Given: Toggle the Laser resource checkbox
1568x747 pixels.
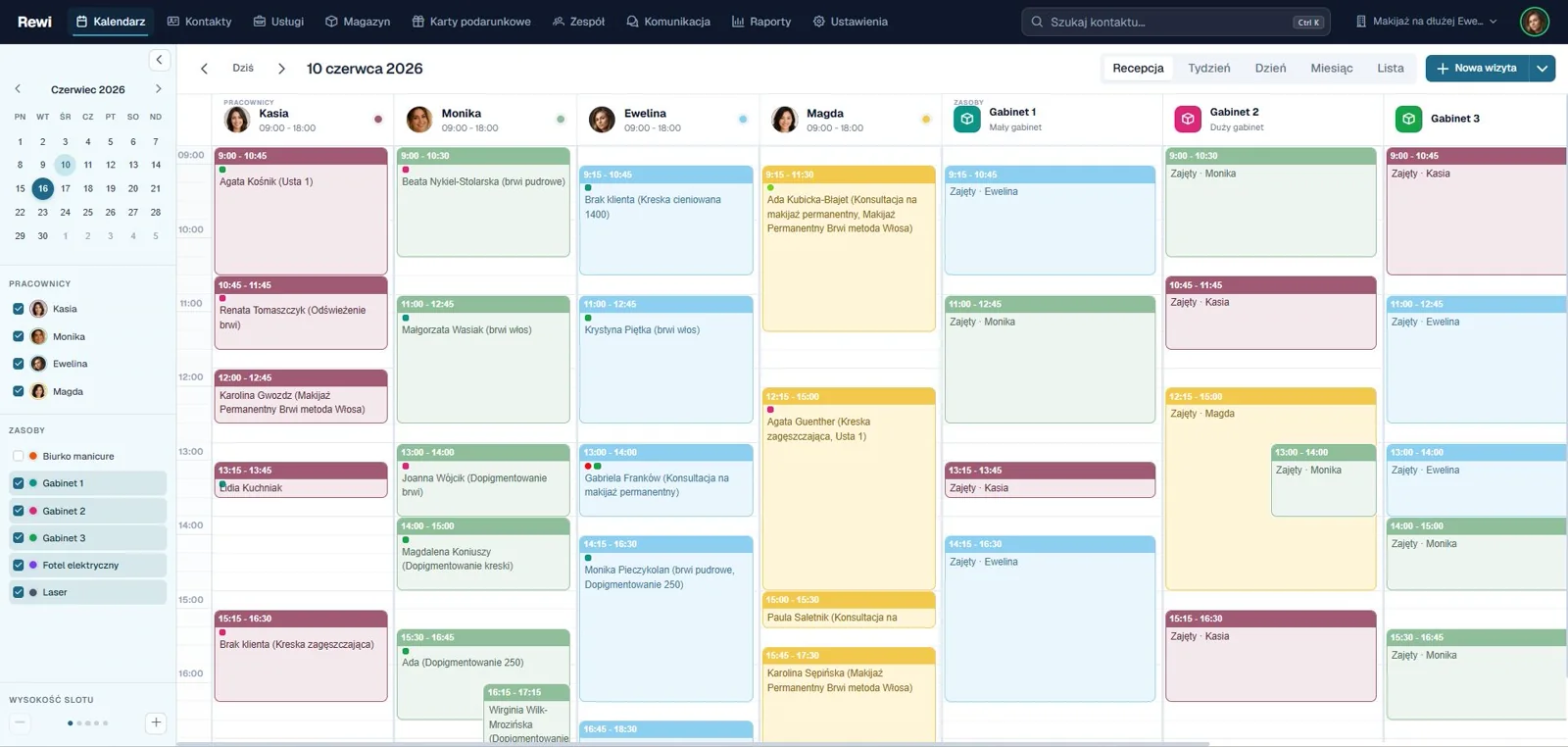Looking at the screenshot, I should pos(18,592).
